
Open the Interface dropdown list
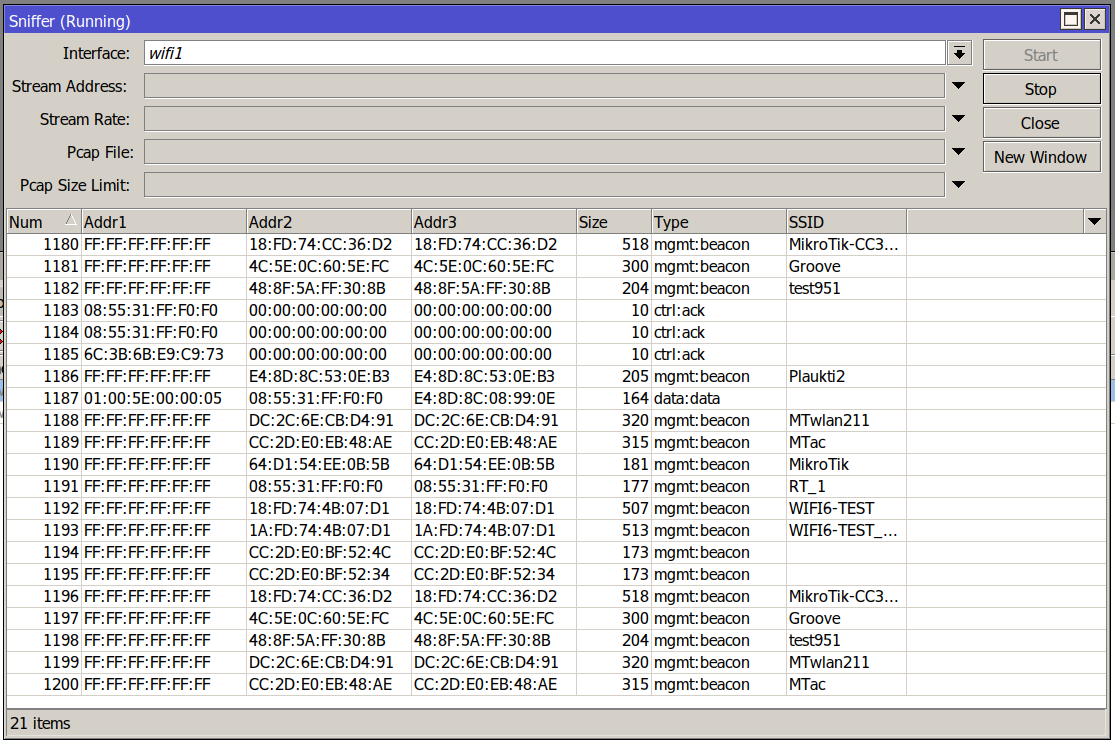point(960,53)
